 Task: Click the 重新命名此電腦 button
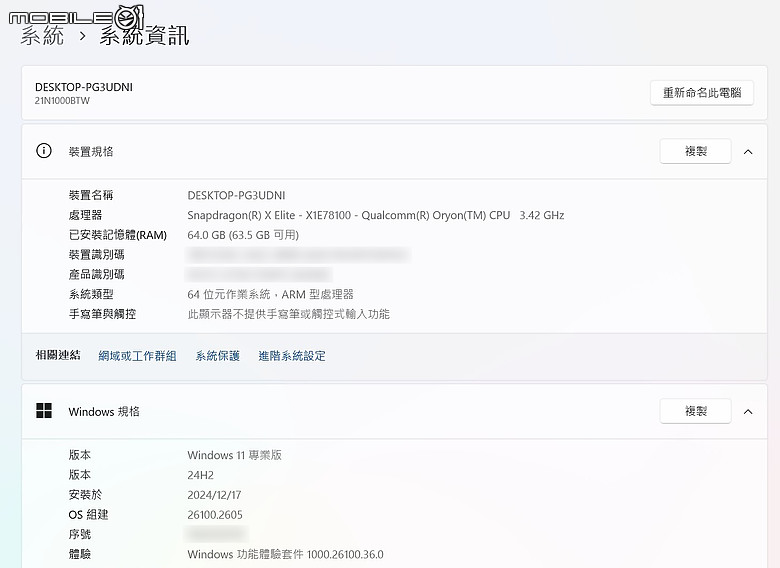tap(701, 93)
